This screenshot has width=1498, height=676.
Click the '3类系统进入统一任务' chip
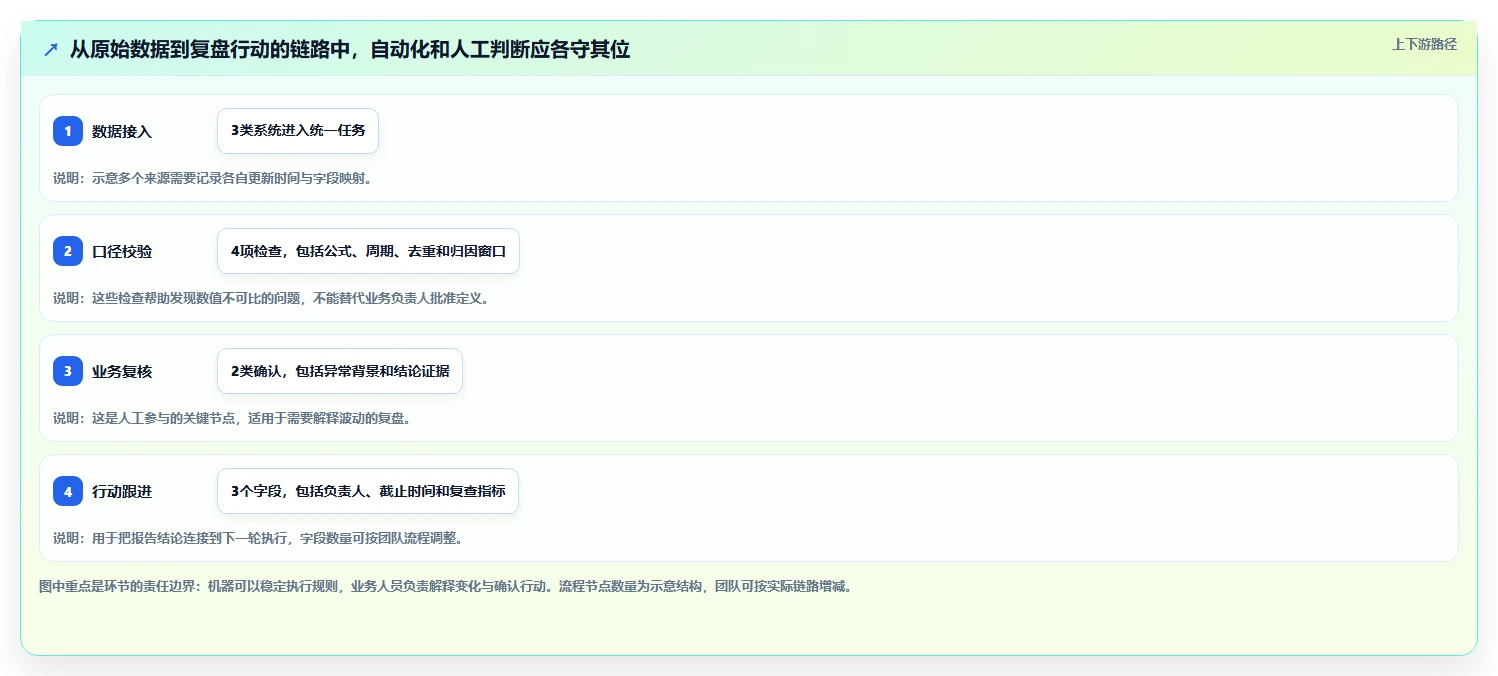pos(298,131)
